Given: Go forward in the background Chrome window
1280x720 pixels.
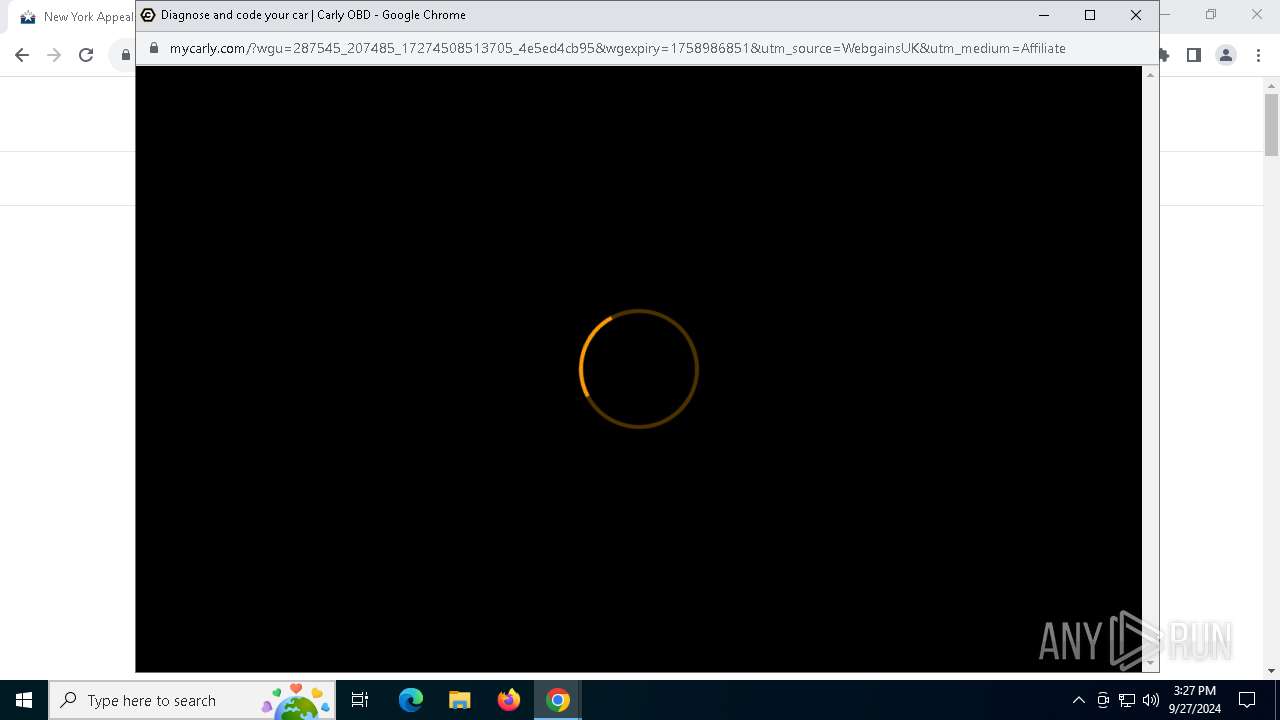Looking at the screenshot, I should tap(54, 55).
